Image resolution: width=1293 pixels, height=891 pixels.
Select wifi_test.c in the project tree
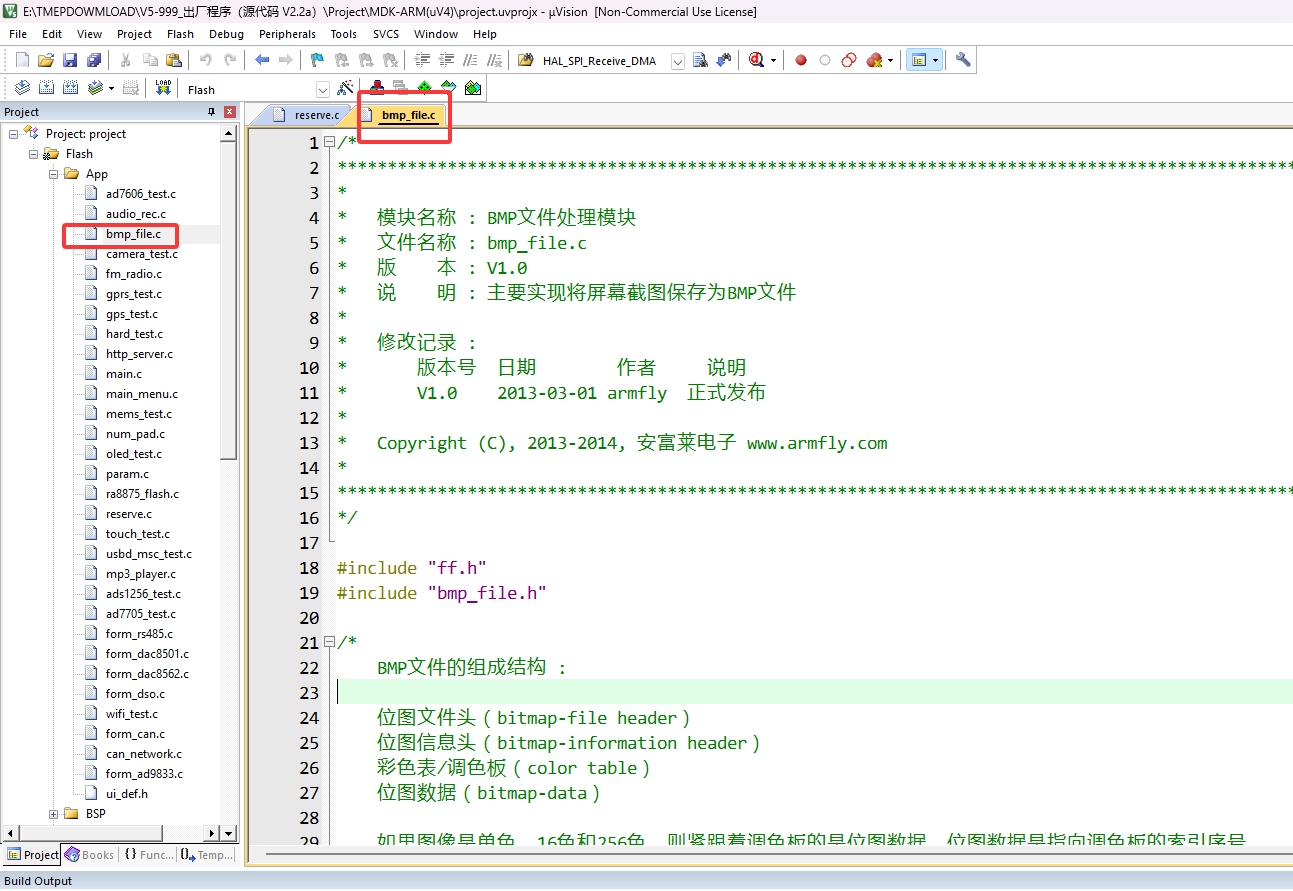(132, 714)
